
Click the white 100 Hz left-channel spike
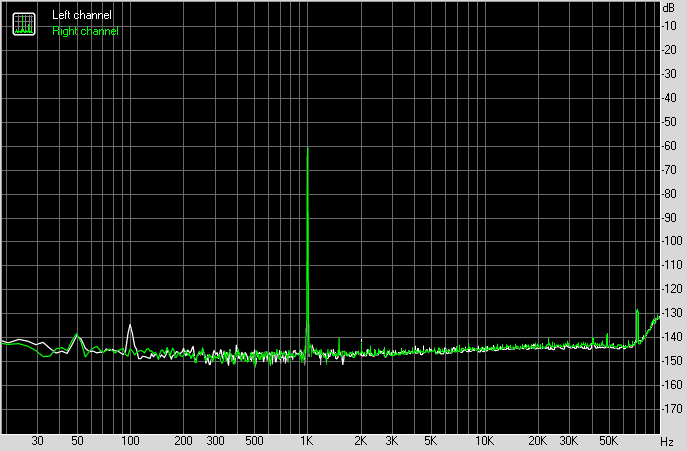pyautogui.click(x=130, y=326)
